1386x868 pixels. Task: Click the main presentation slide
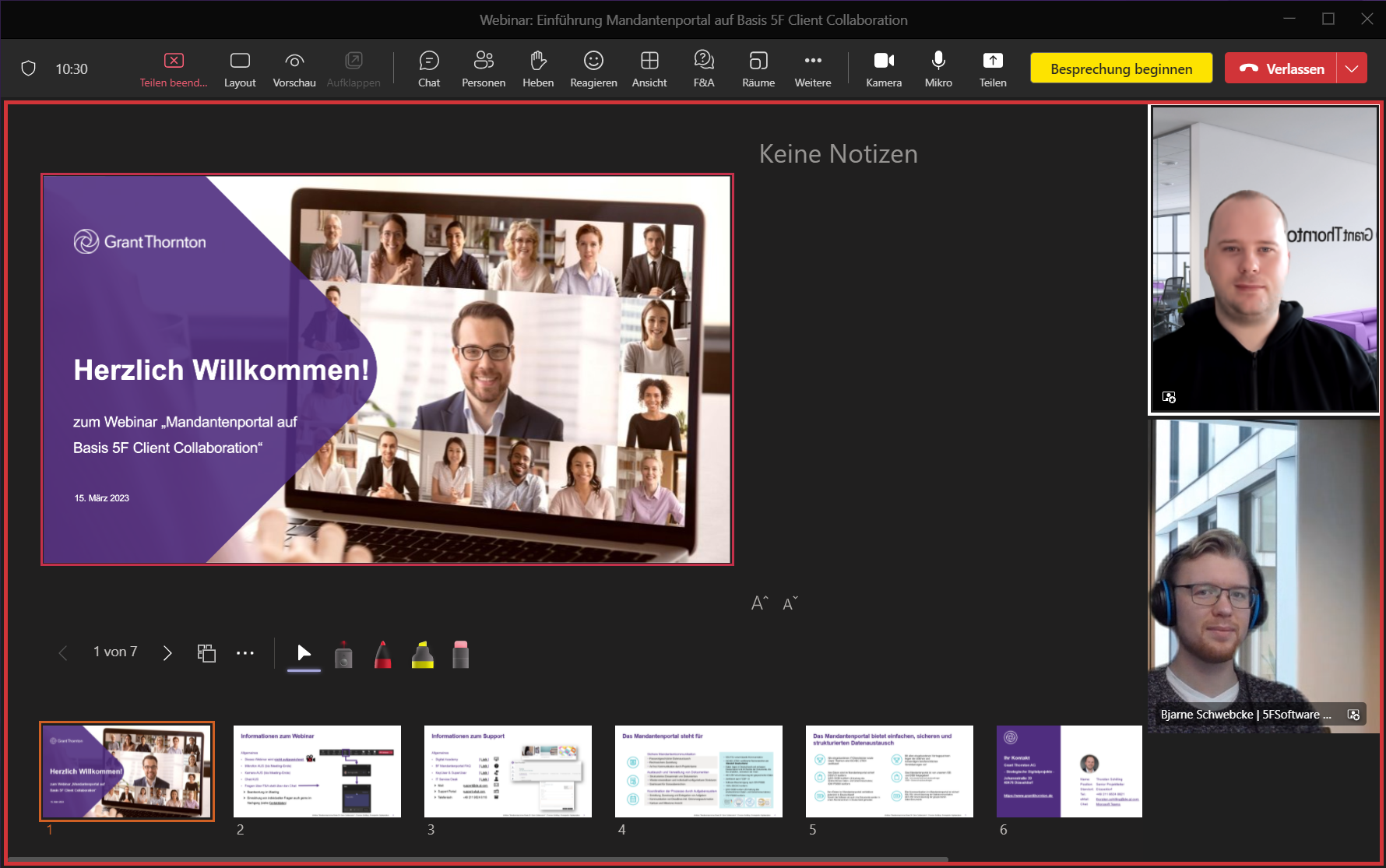[387, 369]
